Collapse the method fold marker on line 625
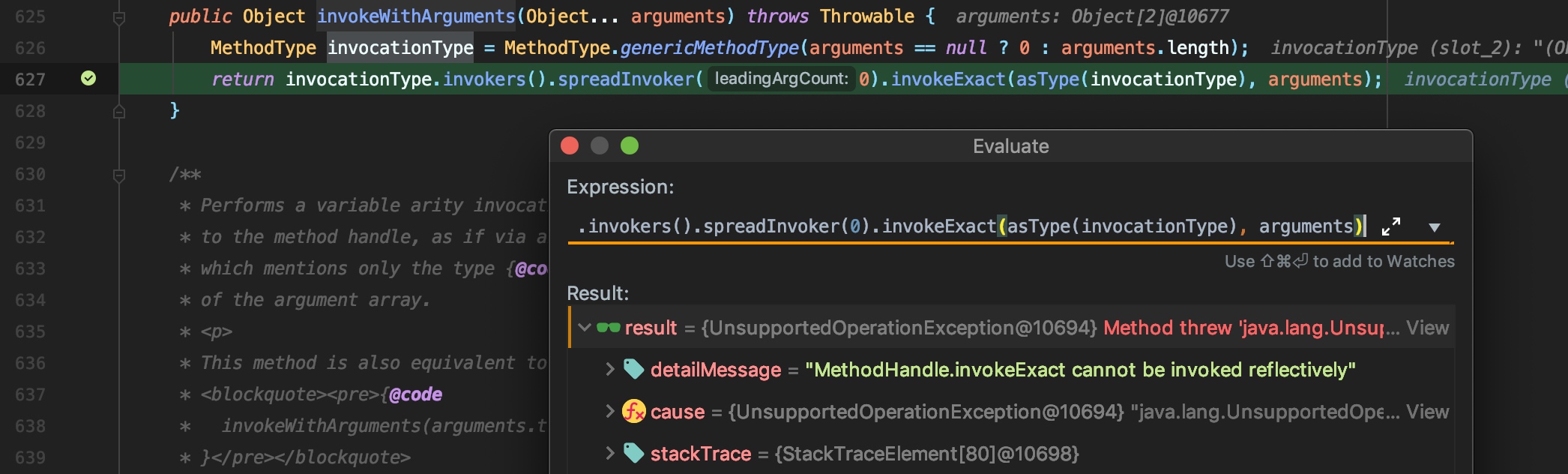The width and height of the screenshot is (1568, 474). pos(118,16)
